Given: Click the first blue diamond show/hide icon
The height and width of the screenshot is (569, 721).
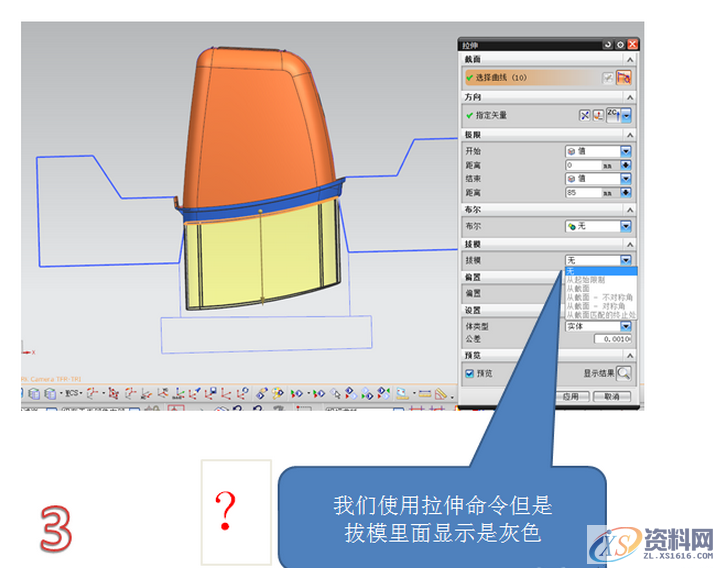Looking at the screenshot, I should point(297,394).
